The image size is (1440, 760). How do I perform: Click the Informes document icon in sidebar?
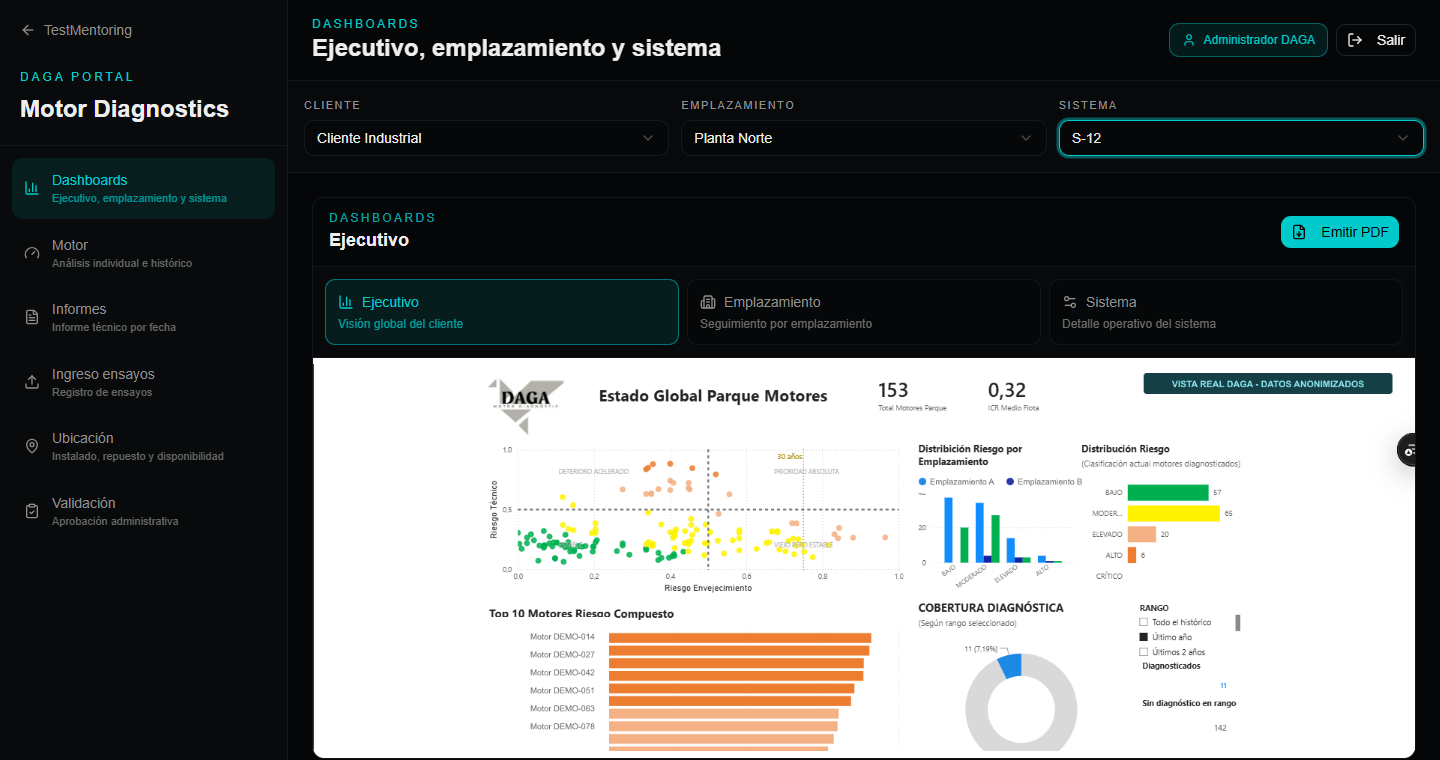[32, 317]
